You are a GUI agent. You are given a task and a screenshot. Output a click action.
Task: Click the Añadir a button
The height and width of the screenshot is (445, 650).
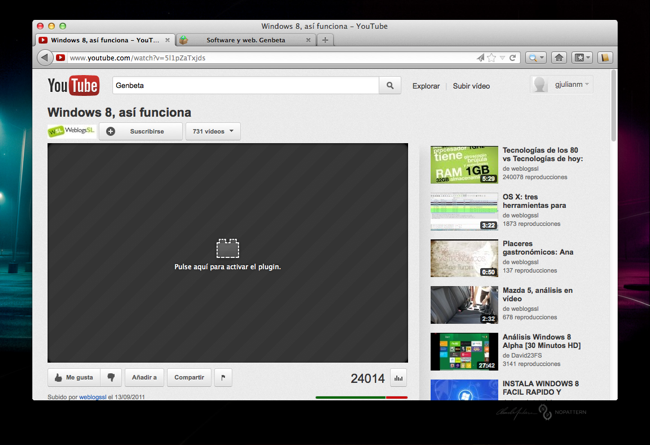(x=144, y=377)
